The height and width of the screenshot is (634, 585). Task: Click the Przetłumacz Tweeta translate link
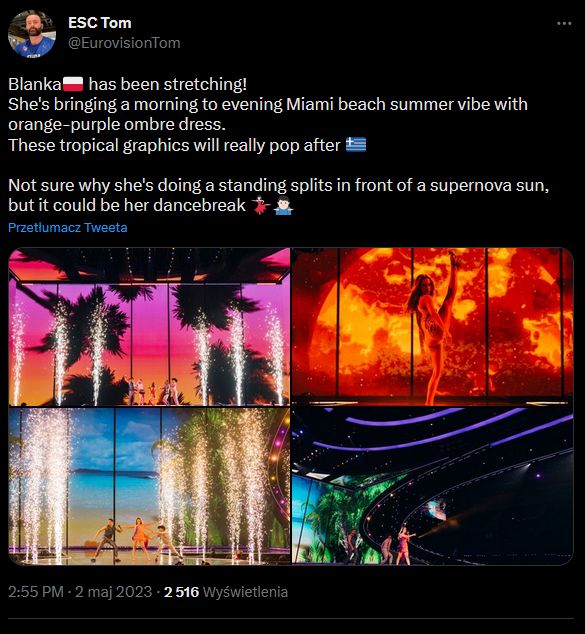(68, 228)
